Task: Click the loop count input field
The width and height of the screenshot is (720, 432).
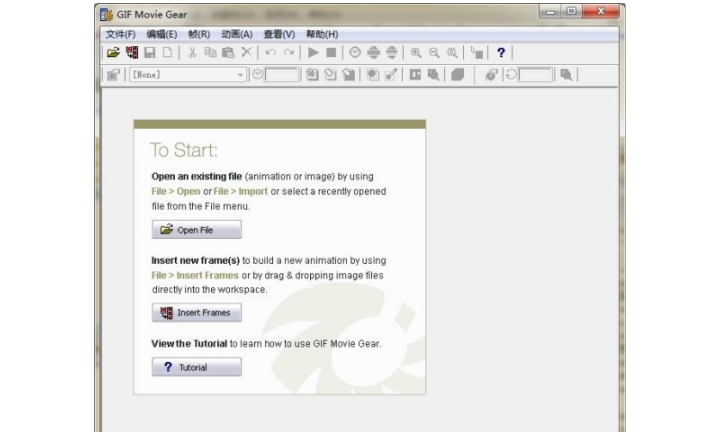Action: [535, 75]
